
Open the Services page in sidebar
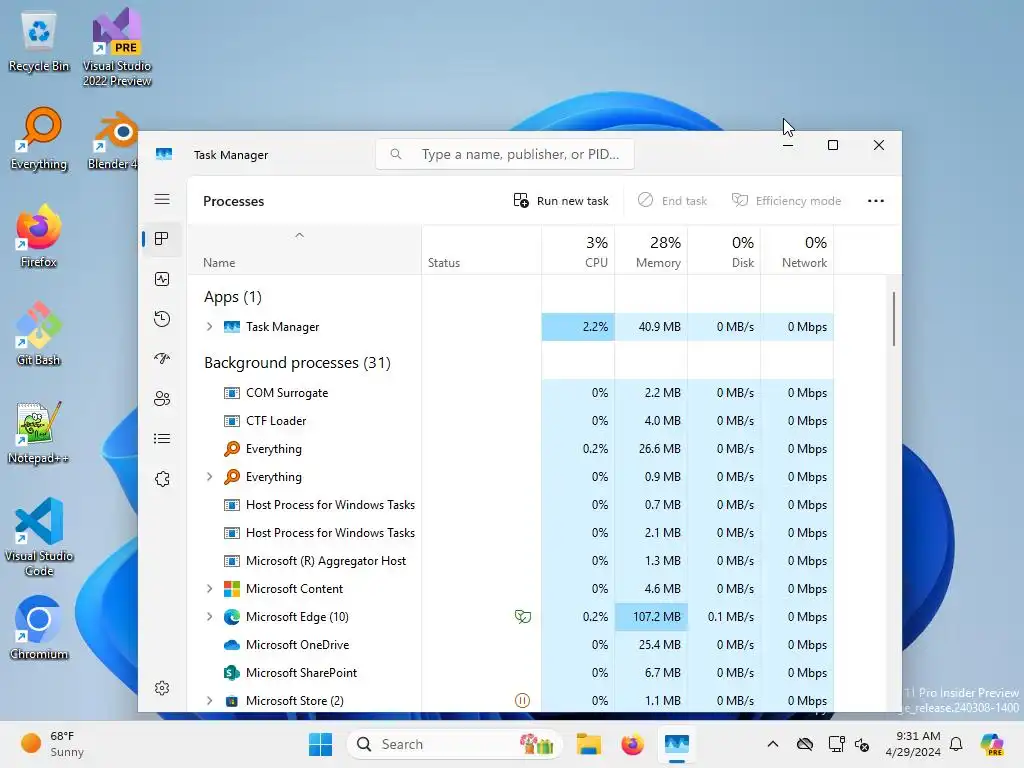[x=162, y=479]
